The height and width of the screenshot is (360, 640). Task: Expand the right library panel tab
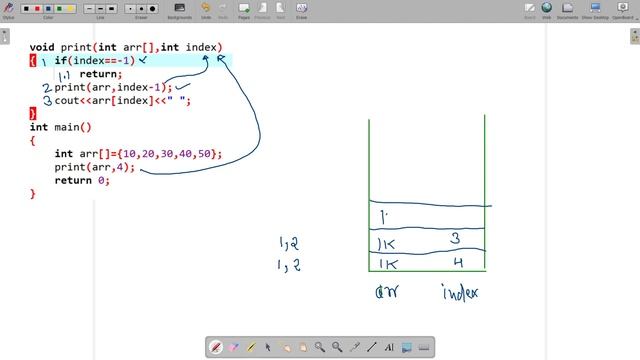(635, 36)
